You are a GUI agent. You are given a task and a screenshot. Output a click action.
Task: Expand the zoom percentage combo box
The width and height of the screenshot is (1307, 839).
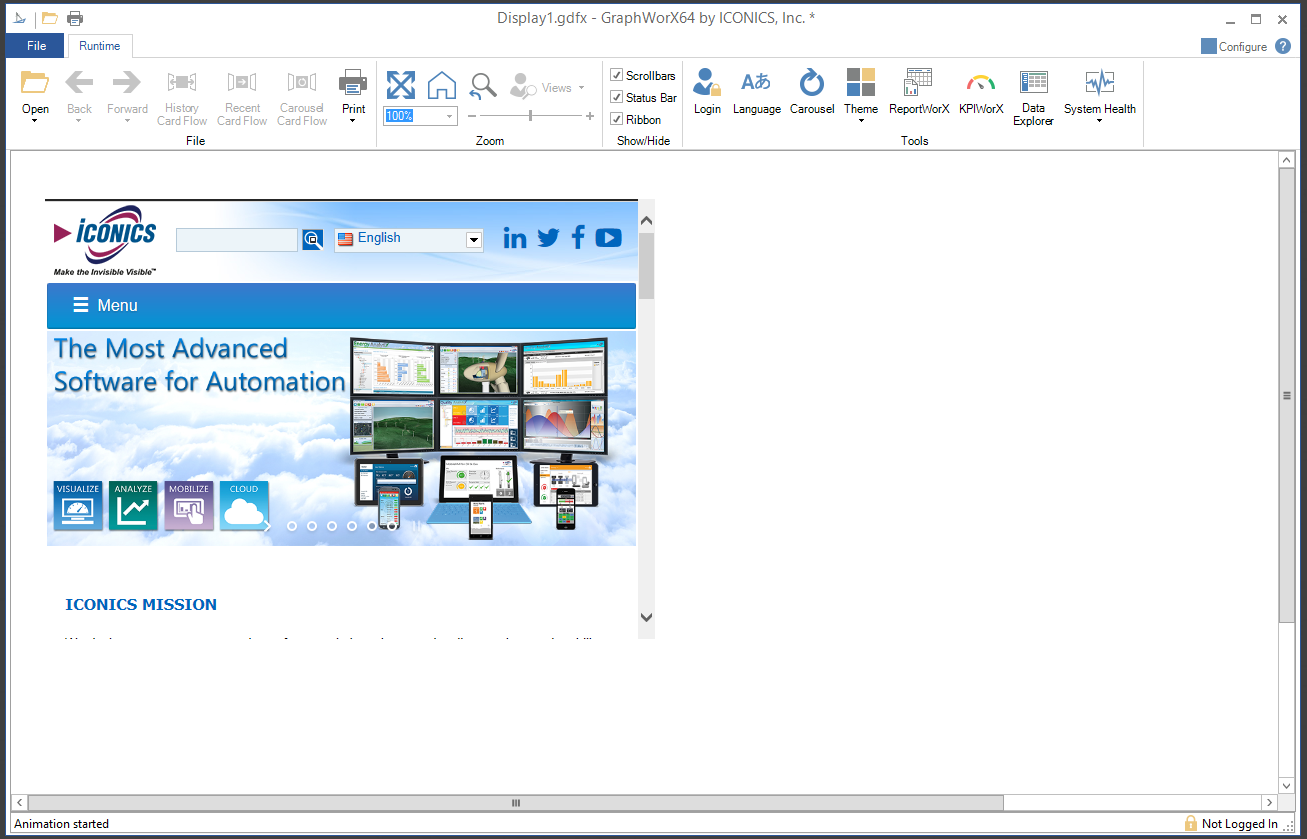tap(449, 116)
